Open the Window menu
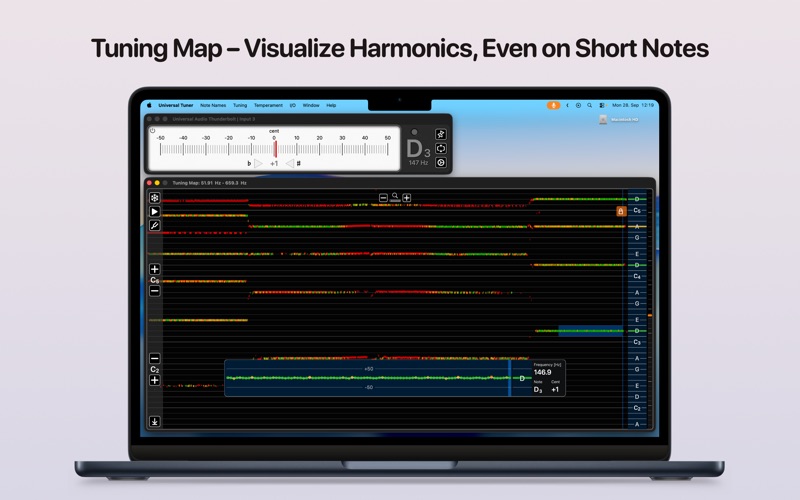The width and height of the screenshot is (800, 500). pyautogui.click(x=311, y=106)
